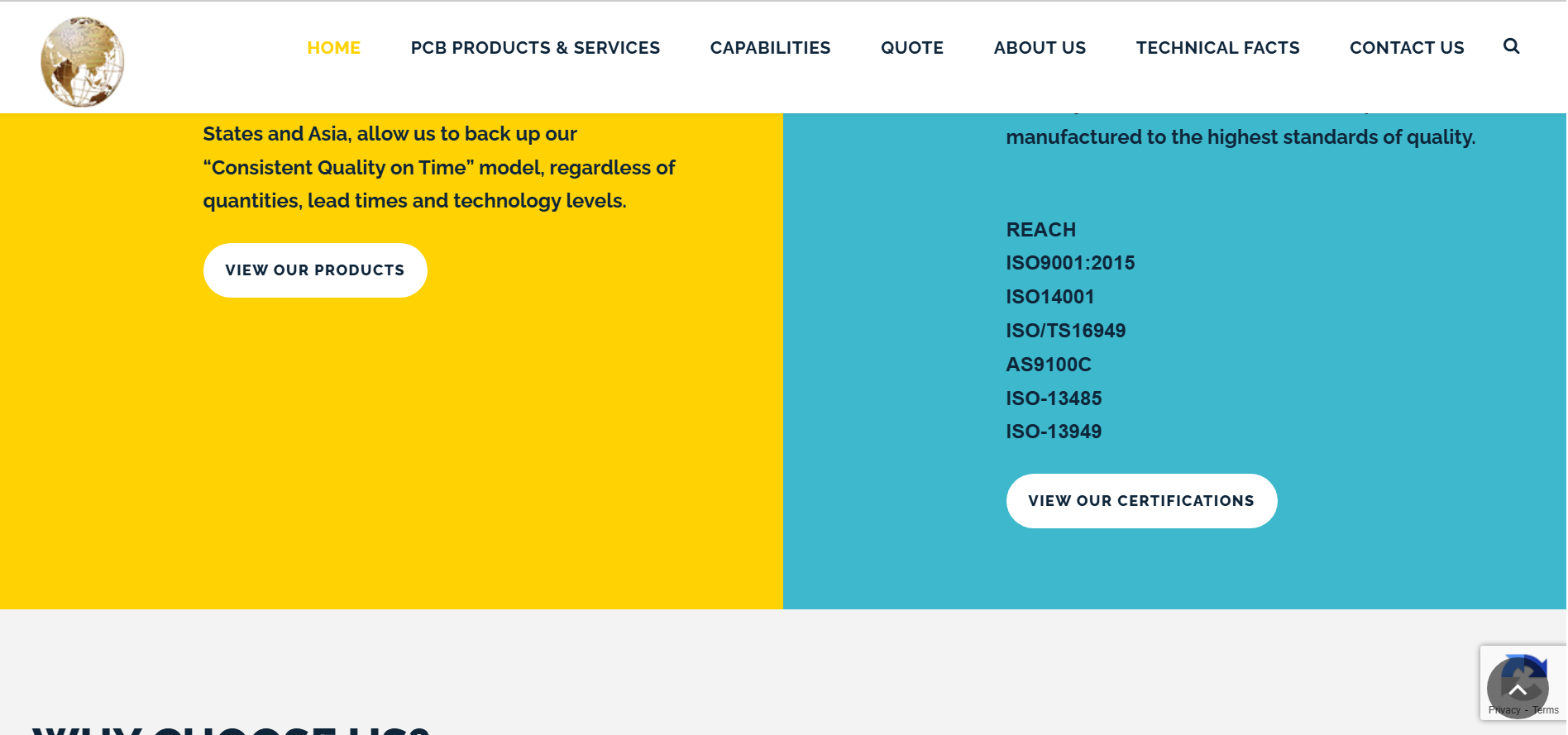Viewport: 1568px width, 735px height.
Task: Navigate to About Us
Action: point(1040,48)
